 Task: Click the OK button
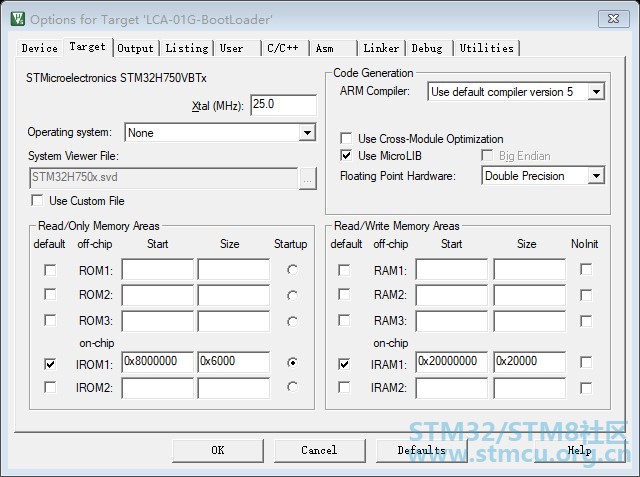tap(218, 450)
